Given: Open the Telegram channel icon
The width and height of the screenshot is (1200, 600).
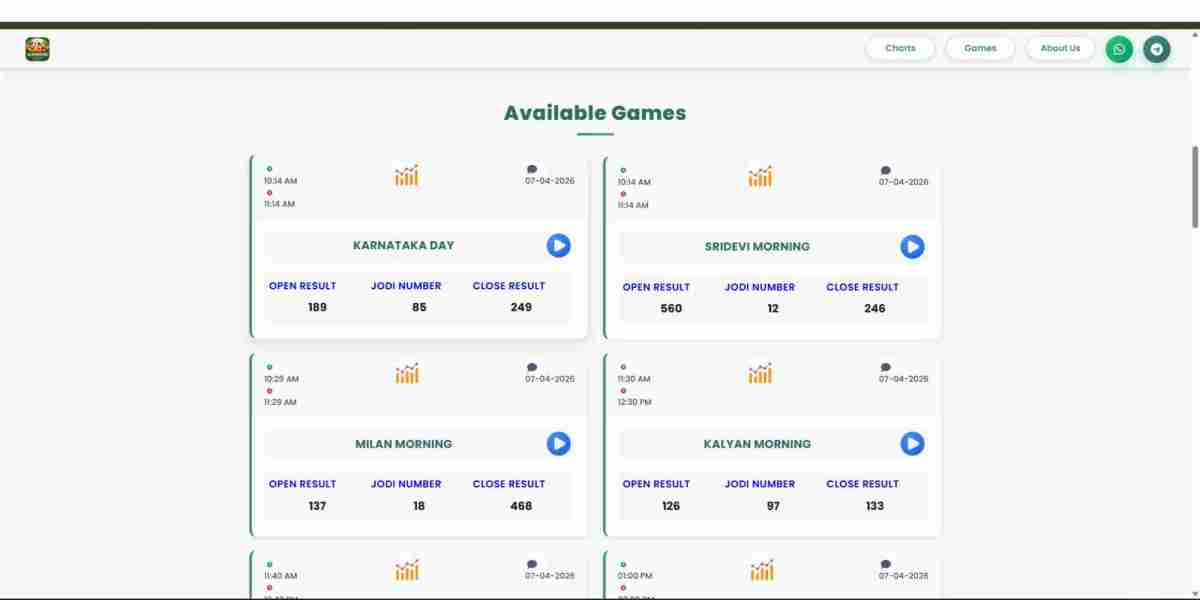Looking at the screenshot, I should coord(1157,49).
